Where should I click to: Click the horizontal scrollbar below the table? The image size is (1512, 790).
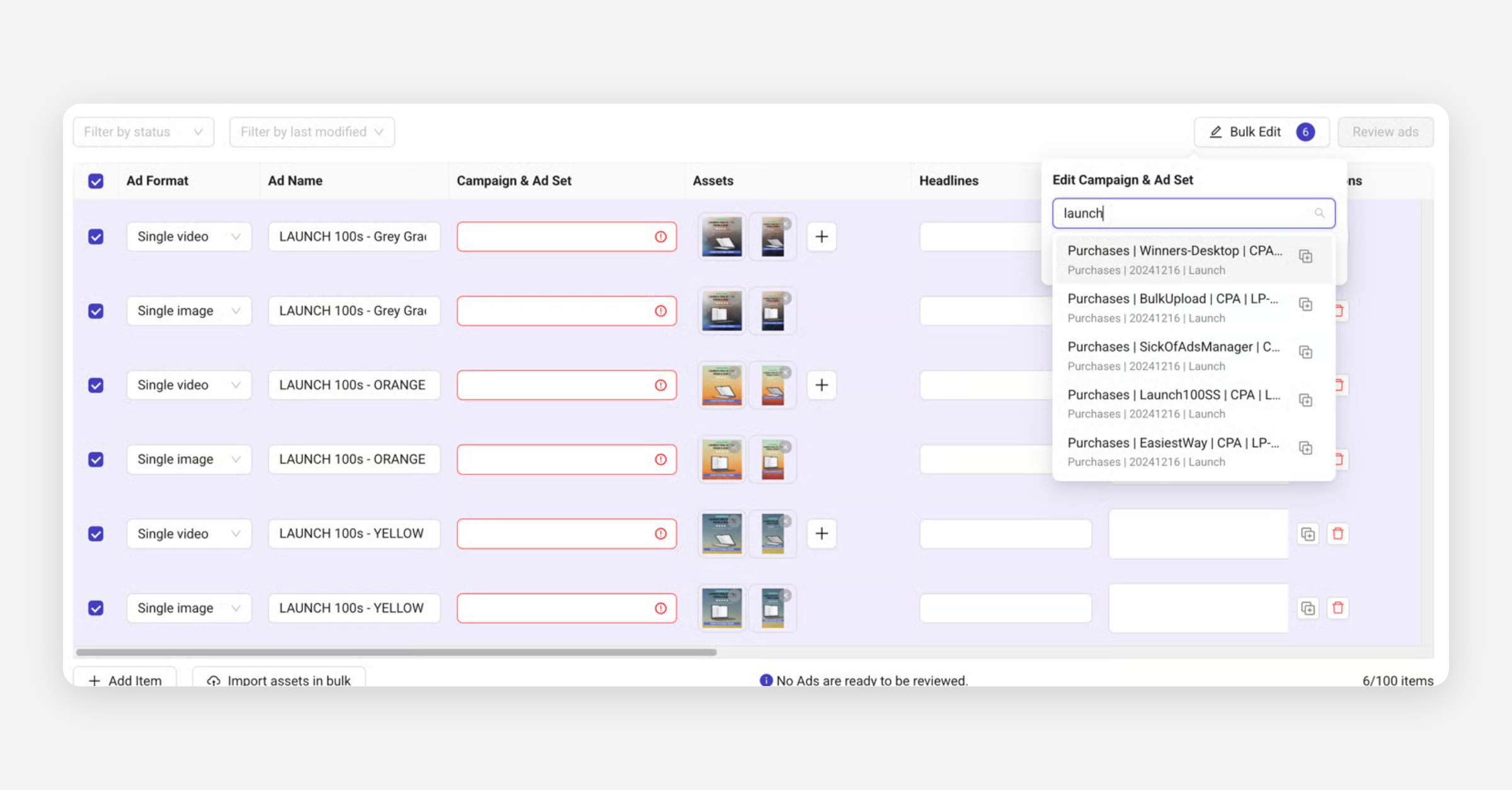[396, 652]
